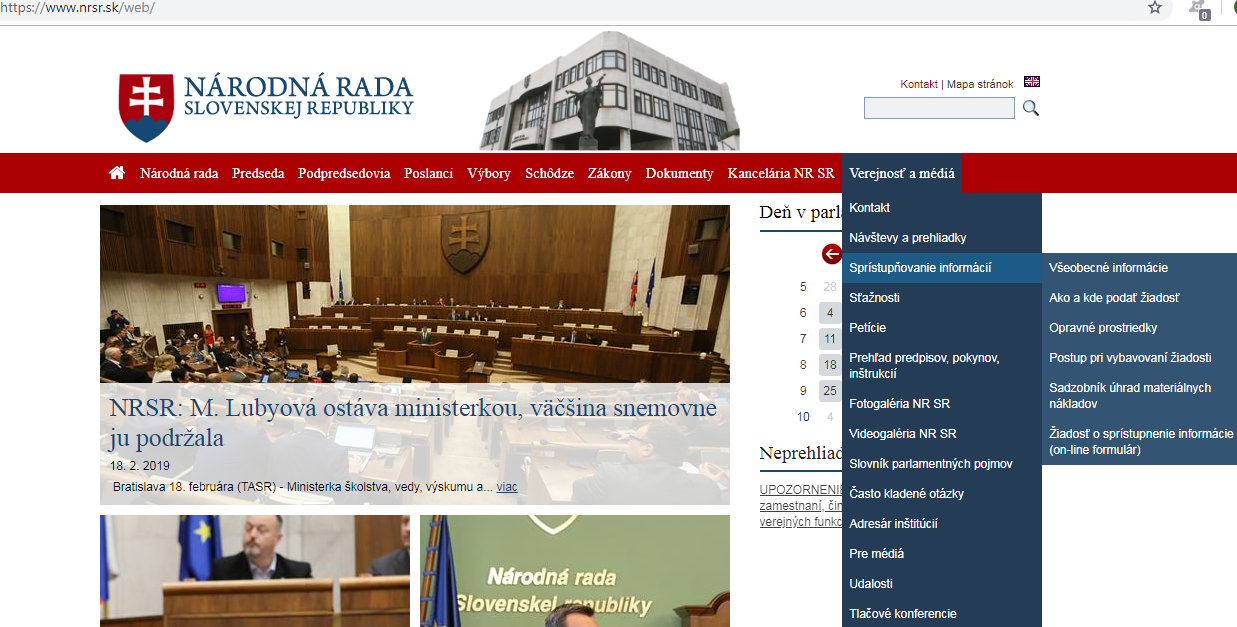Select Udalosti menu entry
The height and width of the screenshot is (627, 1237).
coord(942,584)
